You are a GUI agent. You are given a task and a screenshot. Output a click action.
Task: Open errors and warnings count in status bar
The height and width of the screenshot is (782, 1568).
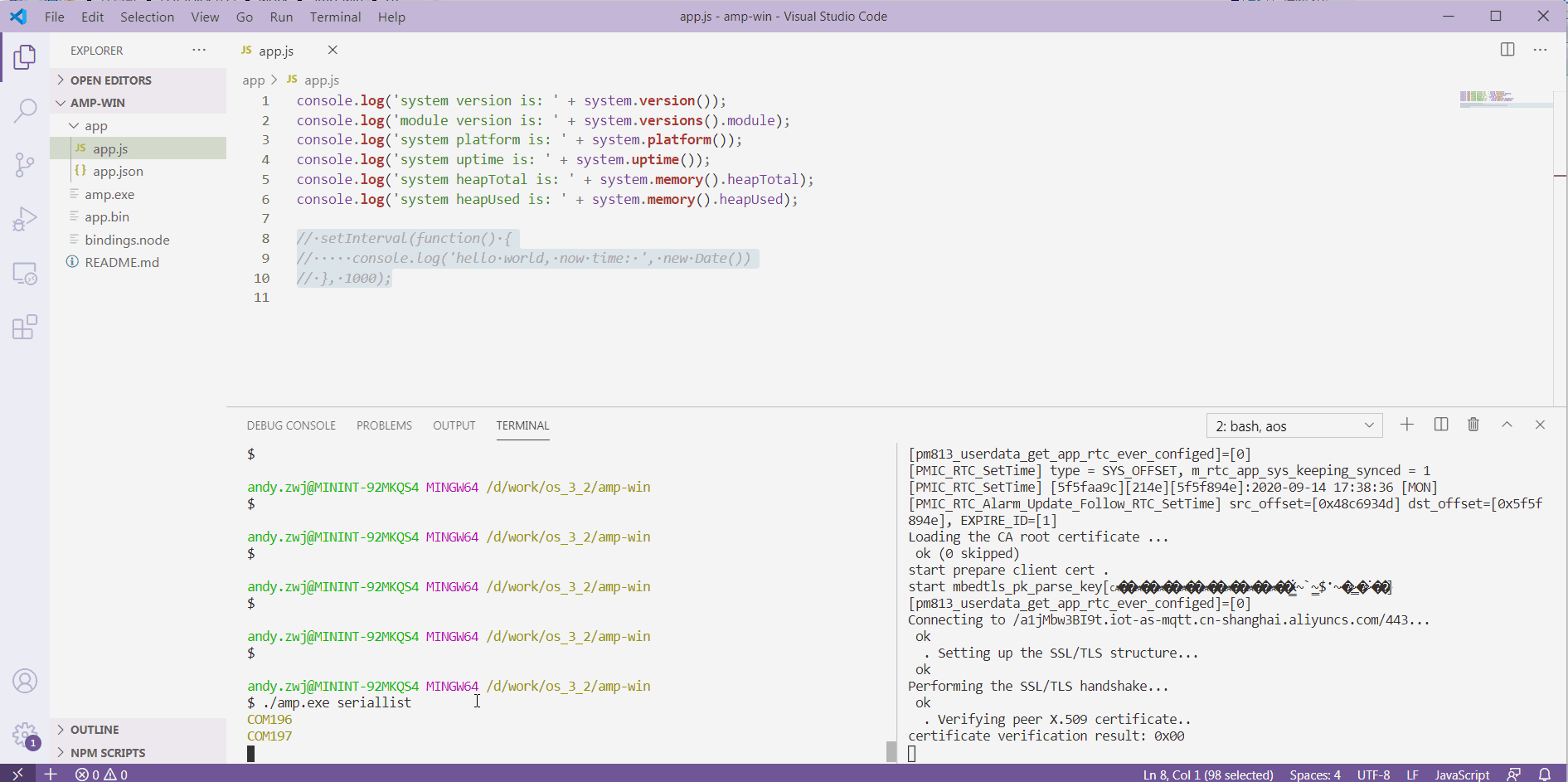[101, 775]
